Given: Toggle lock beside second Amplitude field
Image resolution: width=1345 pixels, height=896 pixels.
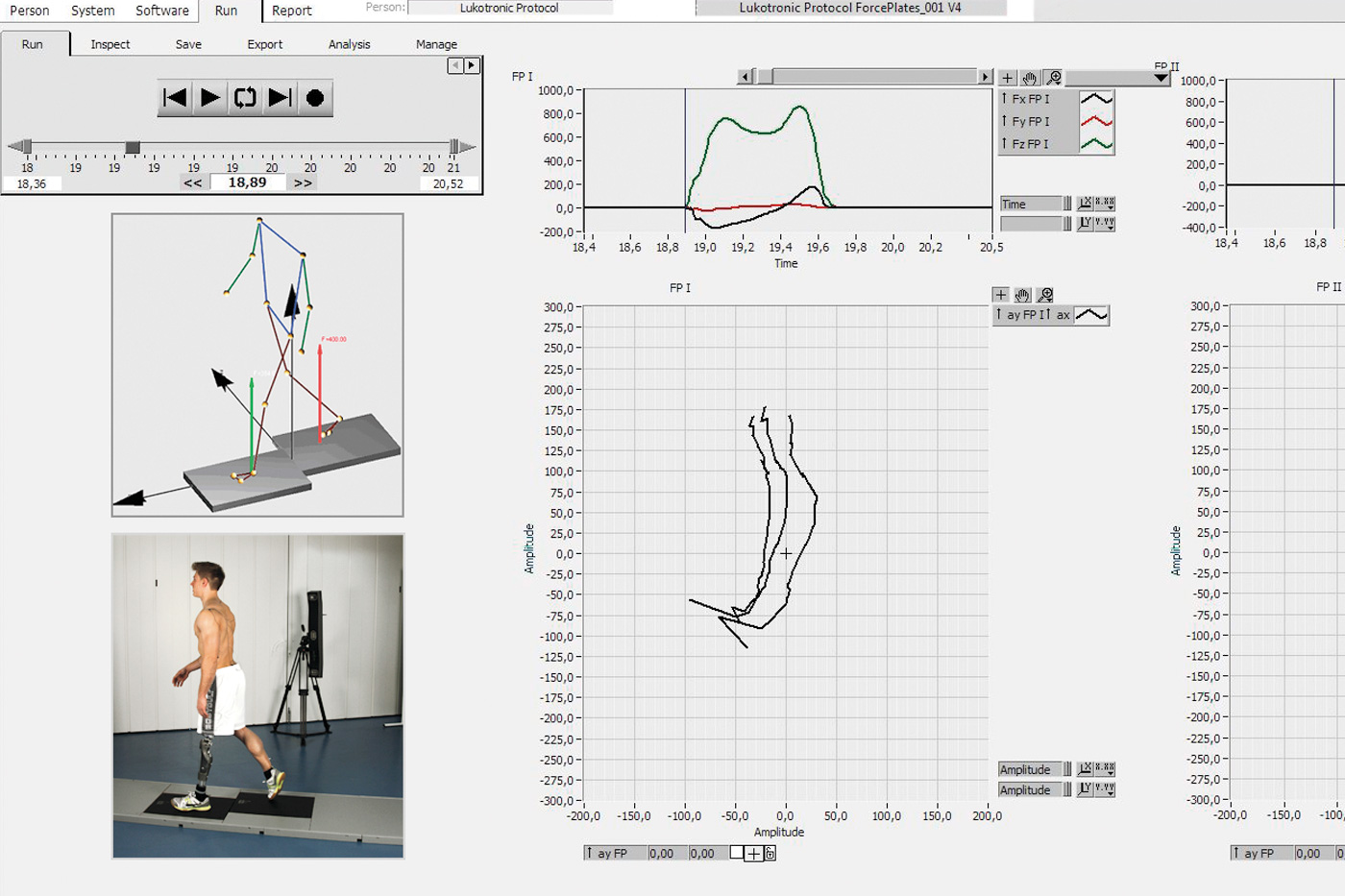Looking at the screenshot, I should click(1067, 789).
